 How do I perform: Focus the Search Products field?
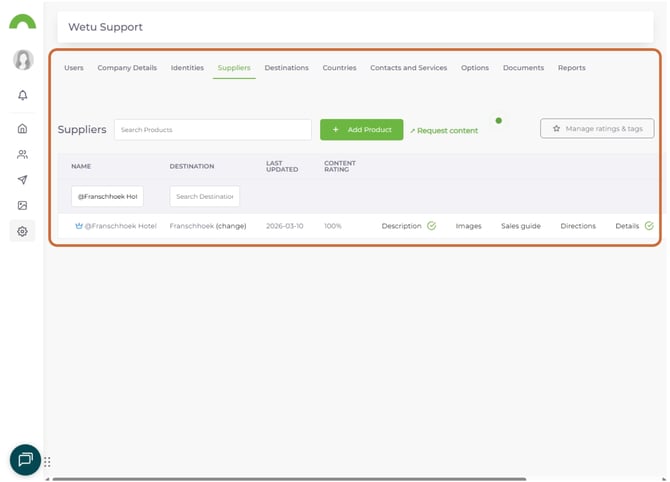tap(212, 130)
